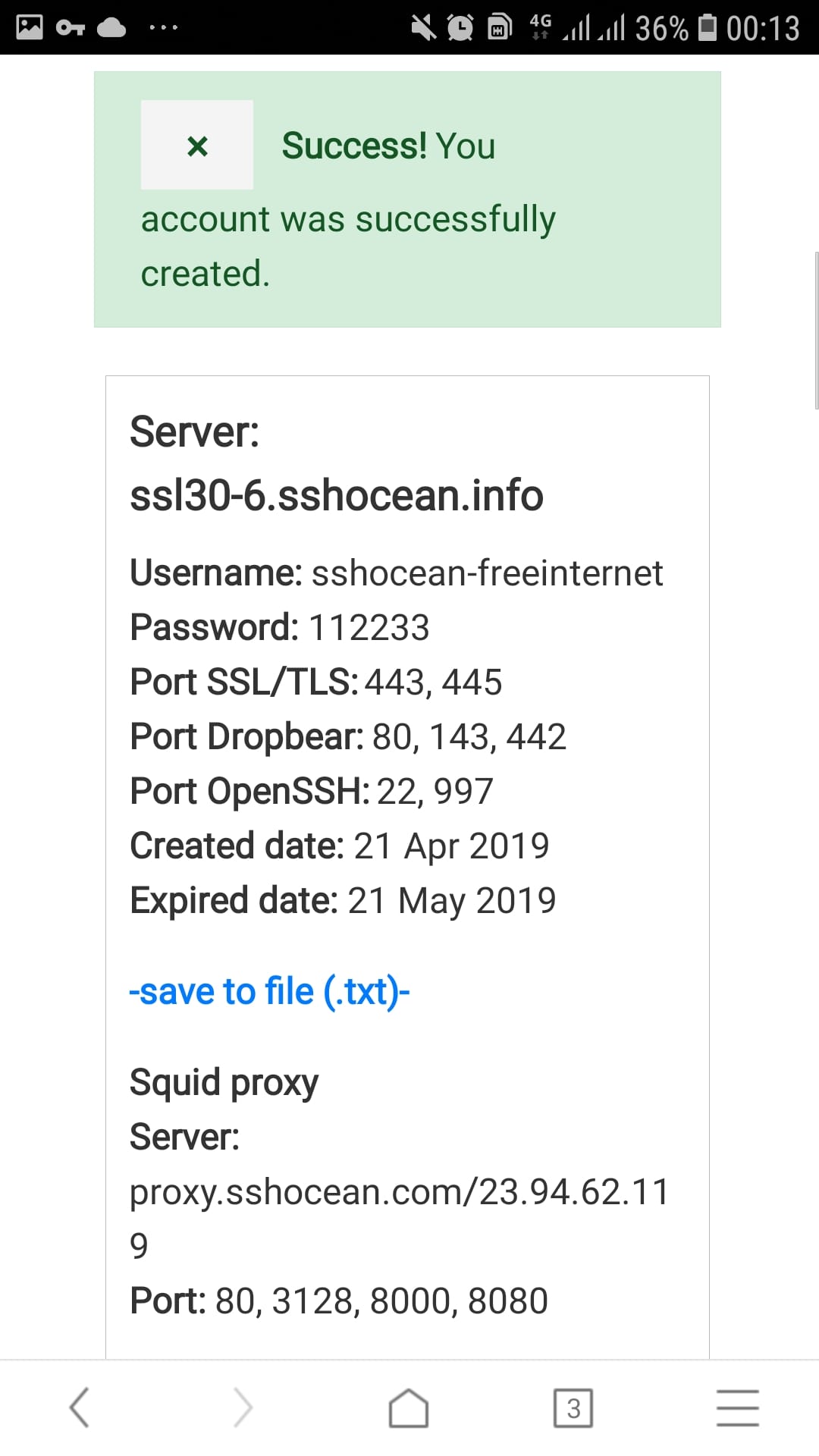Viewport: 819px width, 1456px height.
Task: Open the browser hamburger menu
Action: 738,1408
